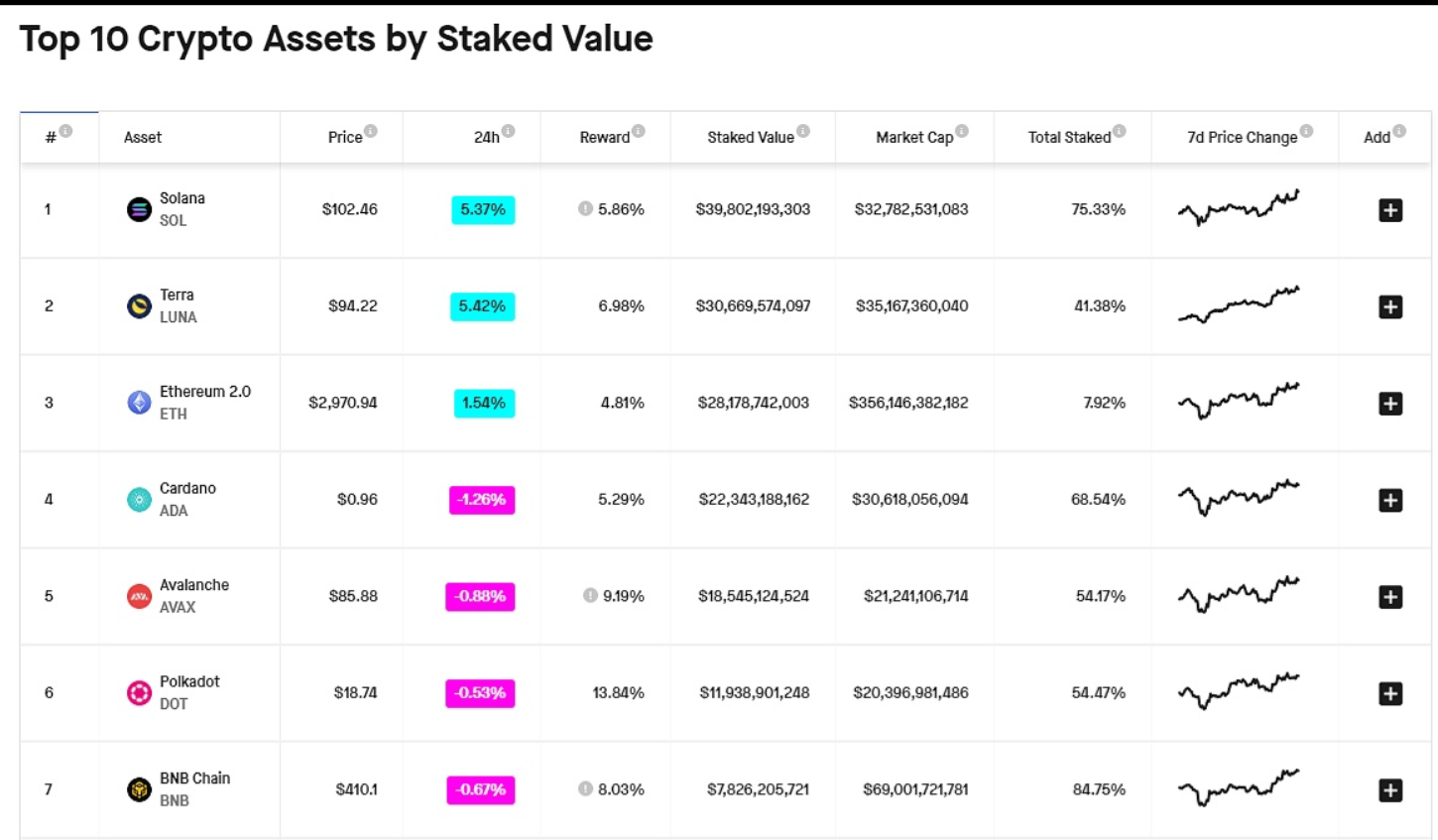Click the Avalanche AVAX red logo
The image size is (1438, 840).
[139, 596]
